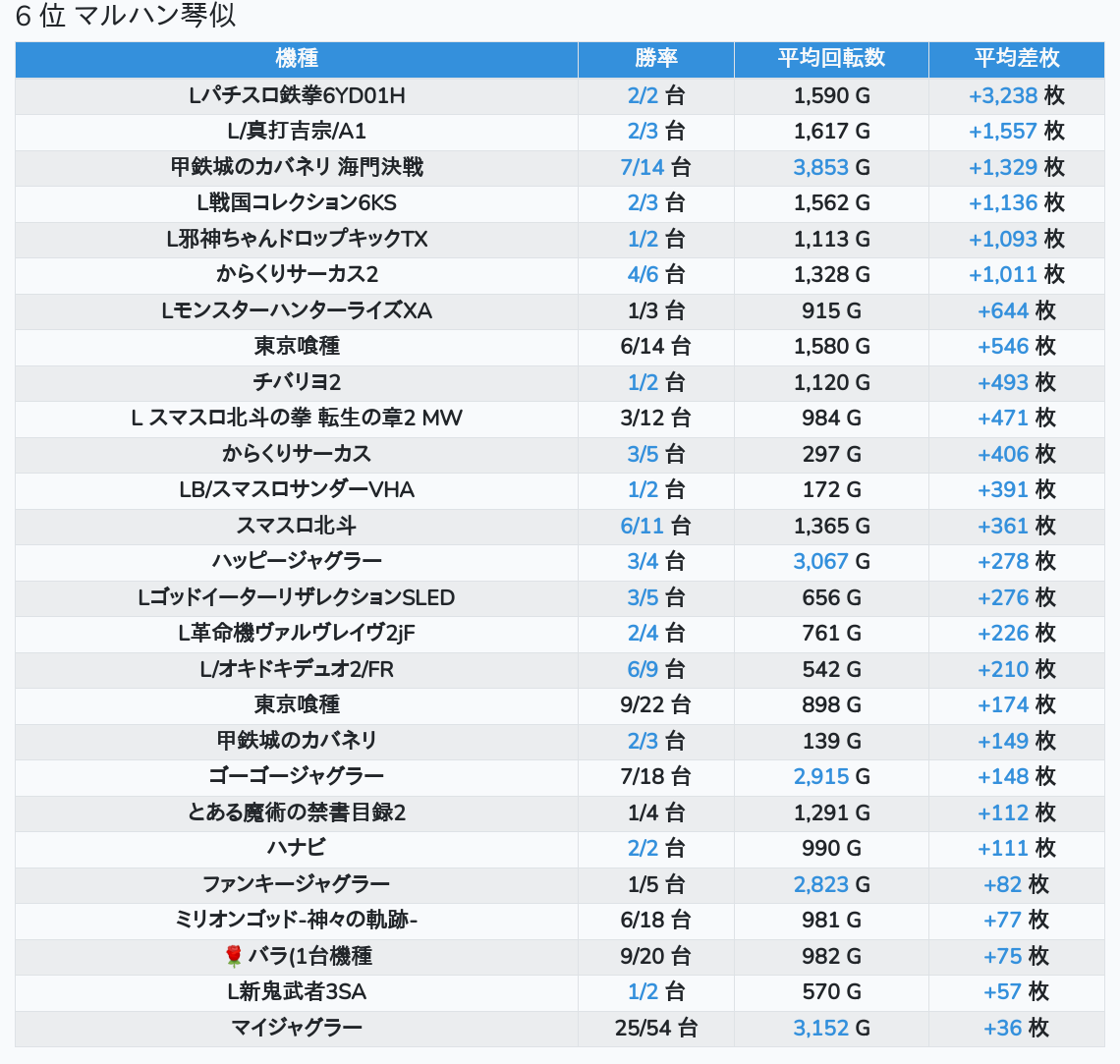Click the 25/54 win rate cell

[655, 1028]
